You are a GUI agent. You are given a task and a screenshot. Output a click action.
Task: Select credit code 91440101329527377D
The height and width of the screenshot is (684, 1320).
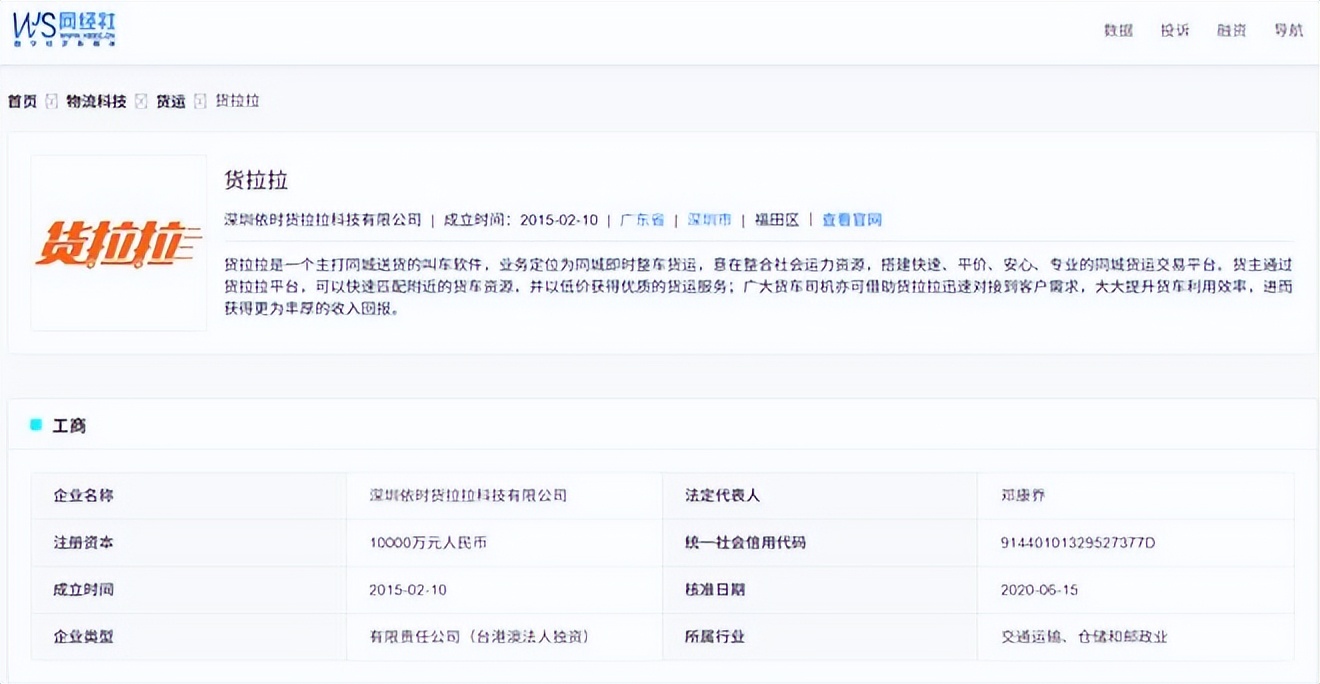tap(1078, 543)
